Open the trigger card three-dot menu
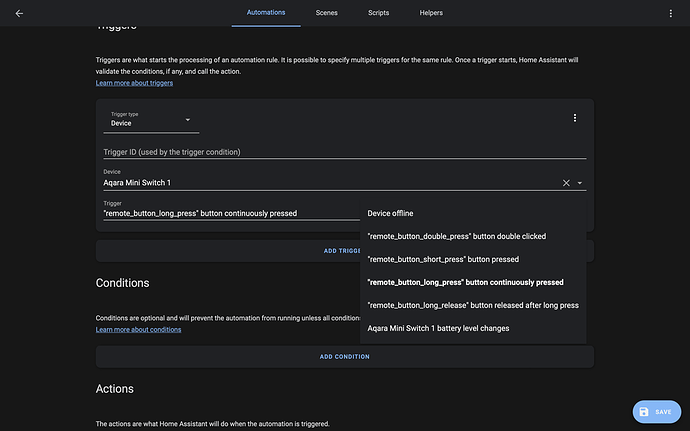The height and width of the screenshot is (431, 690). click(x=574, y=118)
